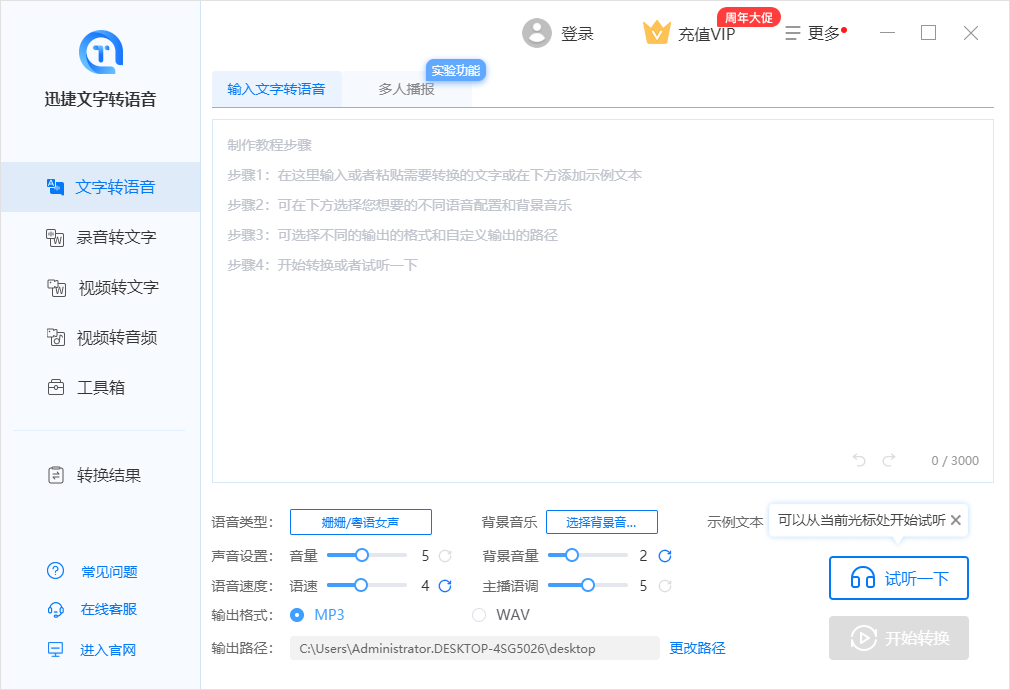
Task: Click the 更多 hamburger lines icon
Action: (x=792, y=33)
